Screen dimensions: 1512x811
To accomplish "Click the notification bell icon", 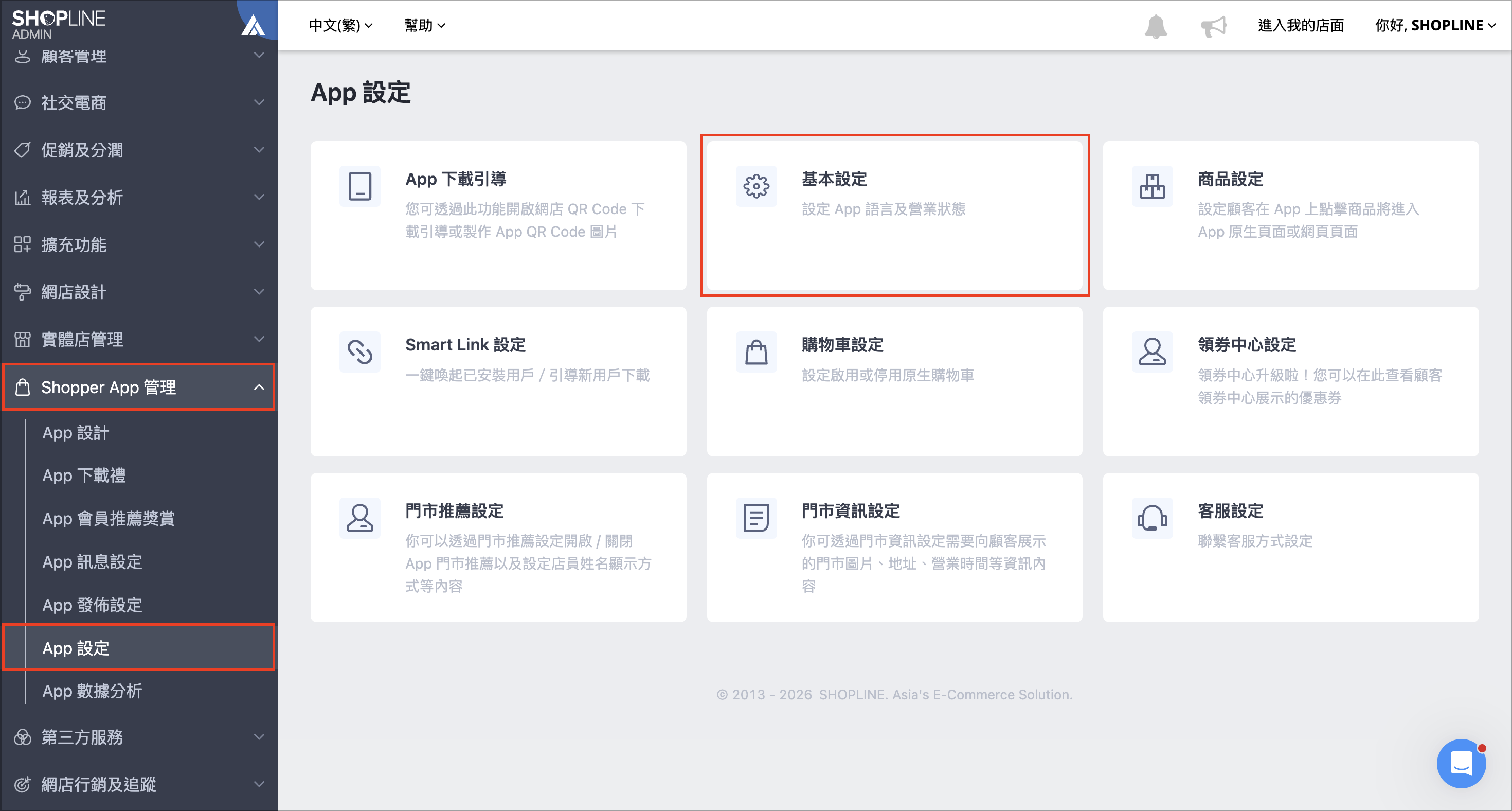I will click(1155, 26).
